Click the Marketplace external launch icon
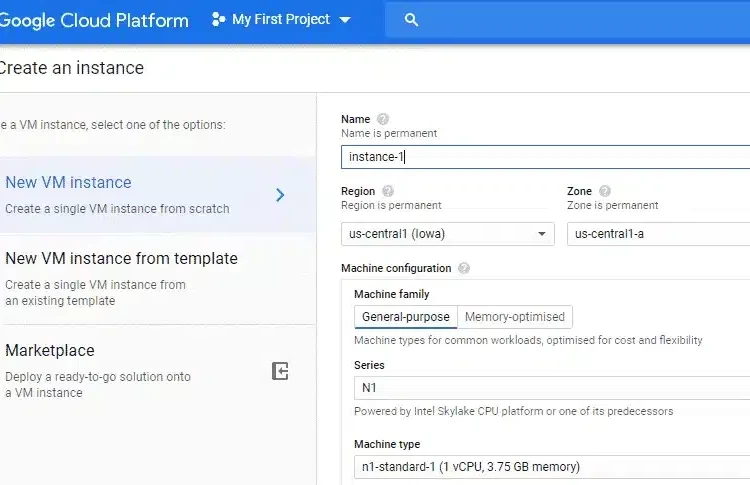 280,371
